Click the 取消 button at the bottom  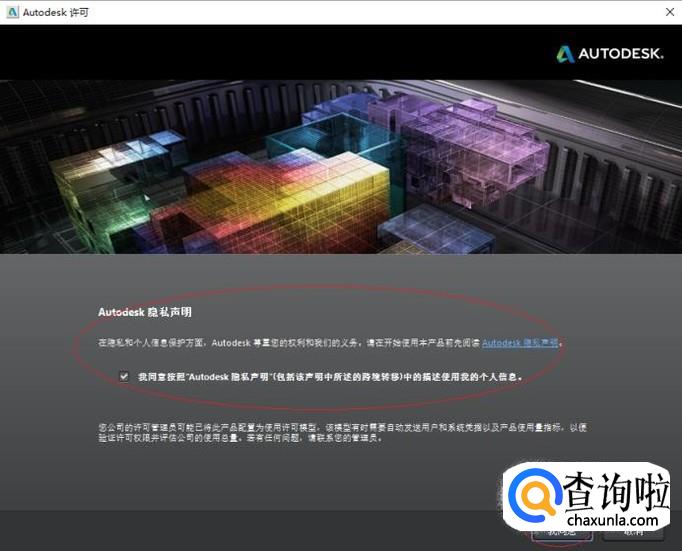[633, 532]
